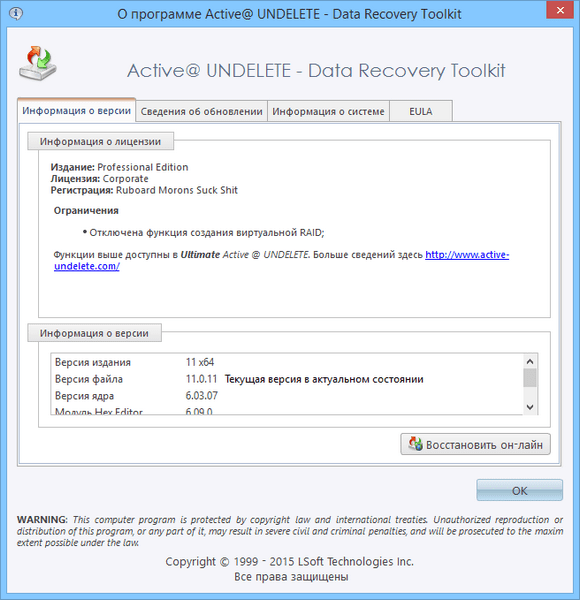Open the EULA tab
The width and height of the screenshot is (580, 600).
point(421,111)
